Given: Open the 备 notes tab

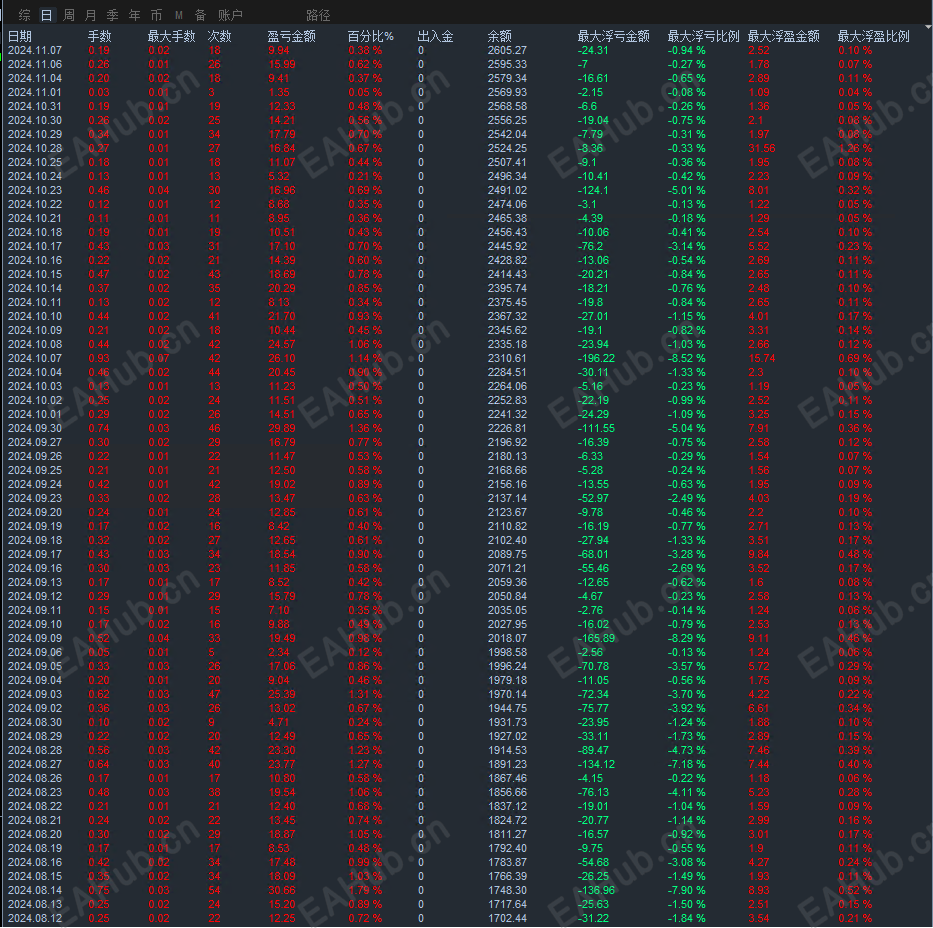Looking at the screenshot, I should tap(201, 15).
